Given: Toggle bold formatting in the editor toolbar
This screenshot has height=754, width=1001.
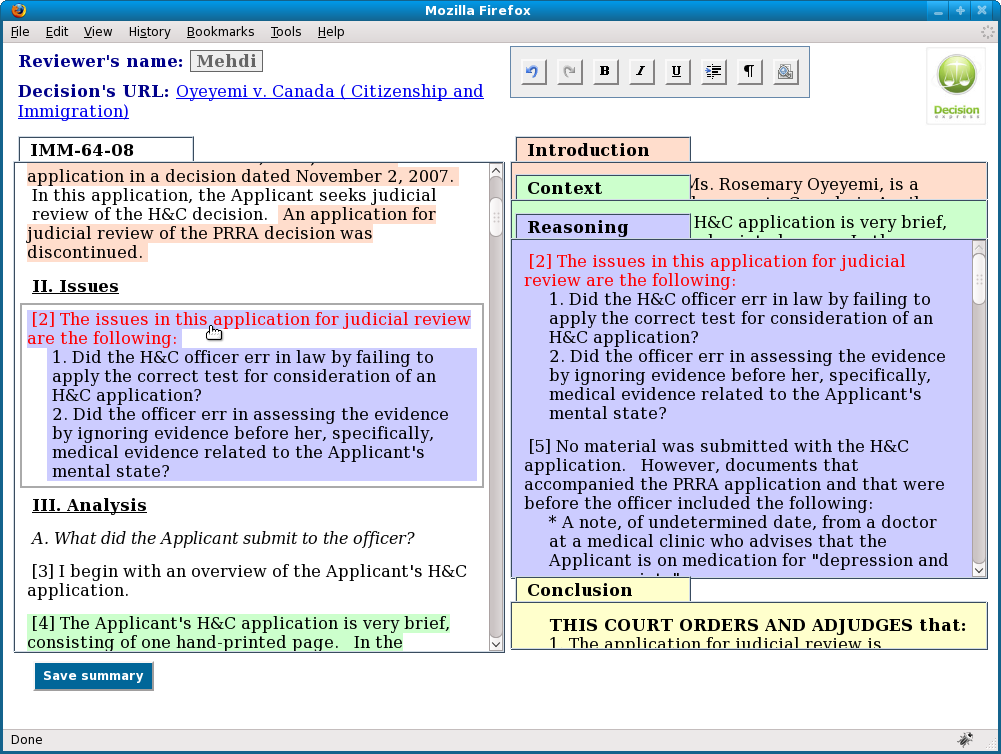Looking at the screenshot, I should click(605, 72).
